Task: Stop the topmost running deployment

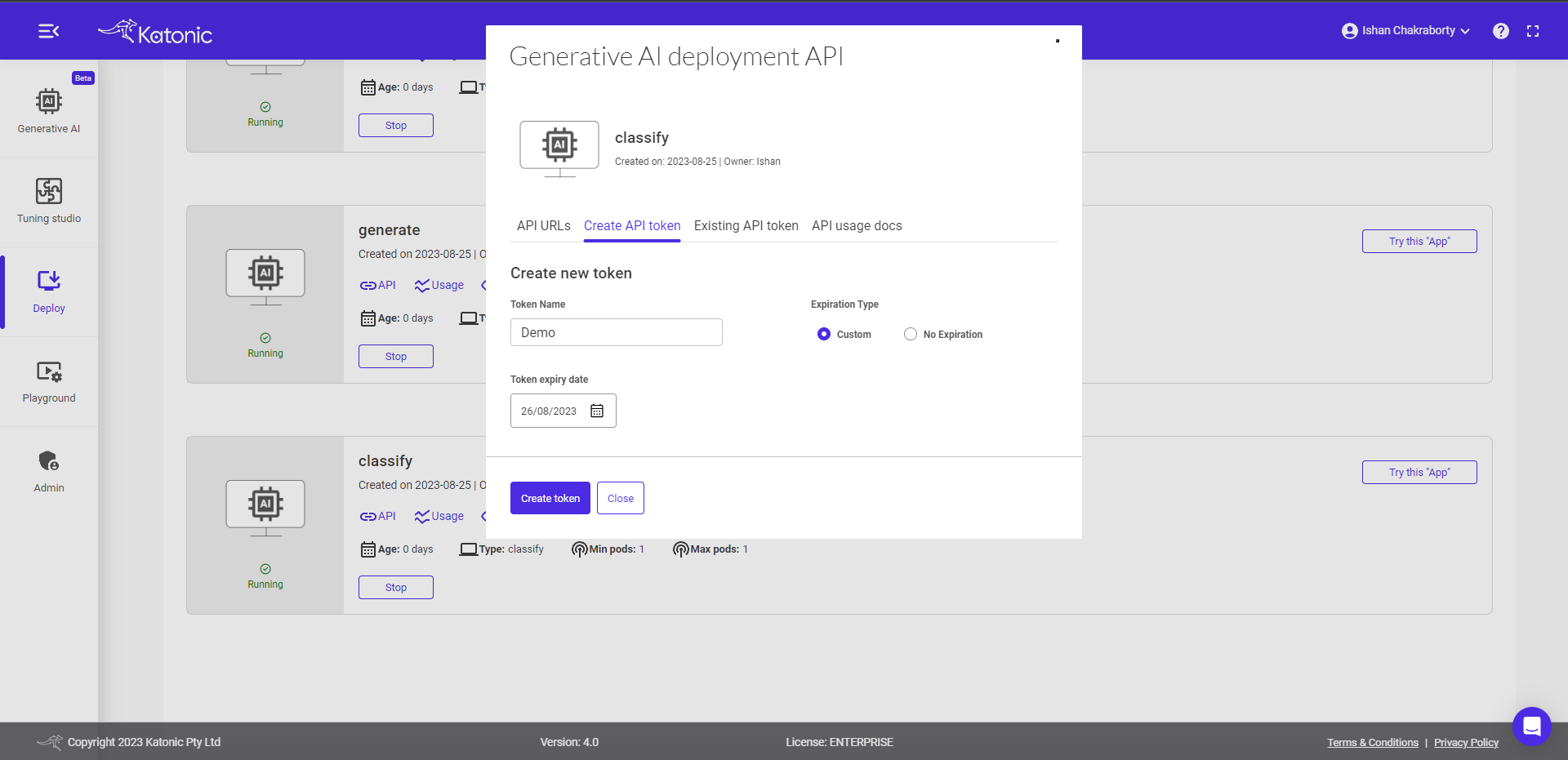Action: click(396, 126)
